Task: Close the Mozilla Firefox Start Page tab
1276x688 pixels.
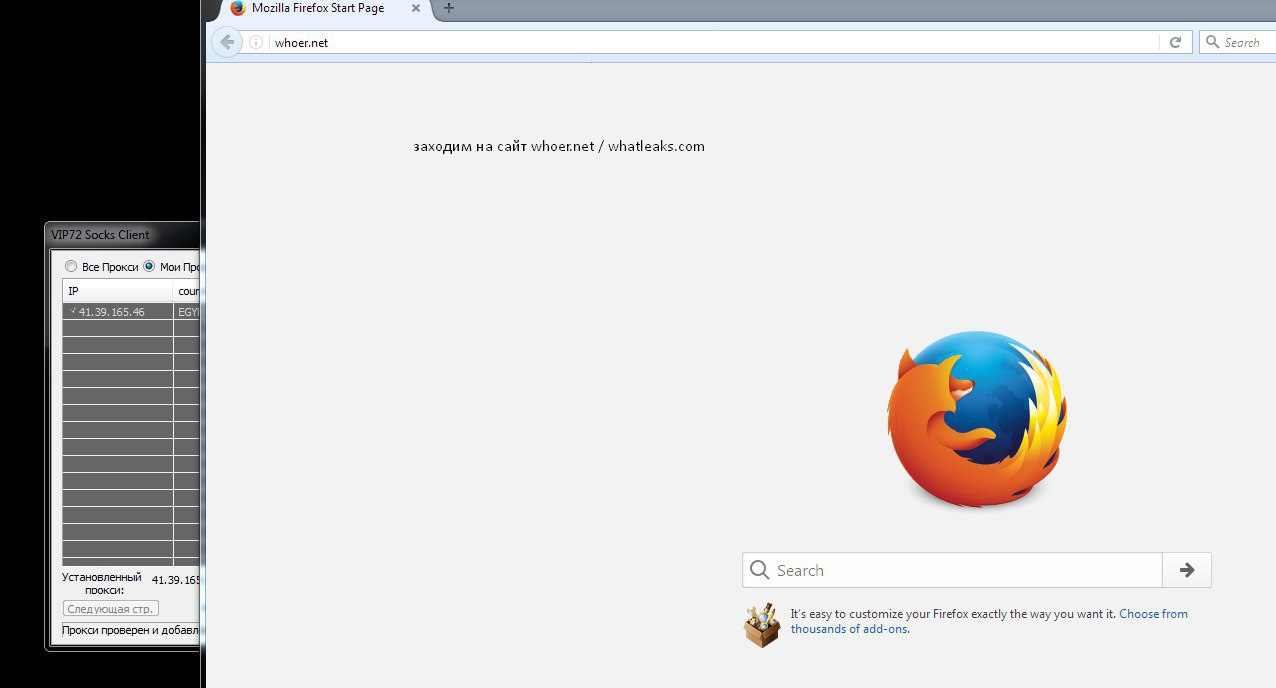Action: click(416, 8)
